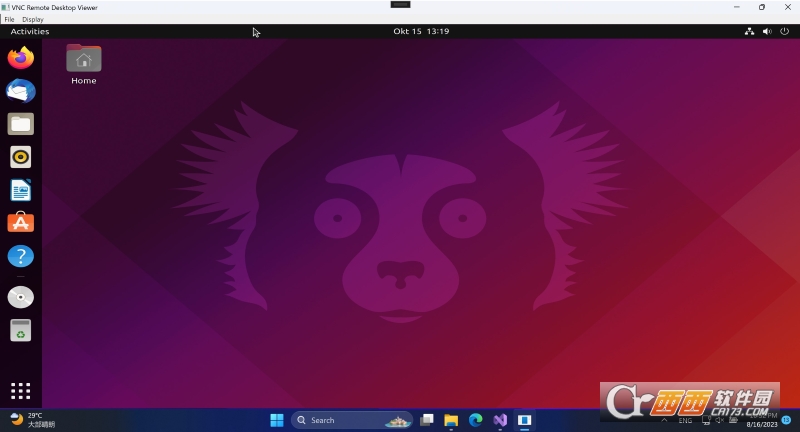This screenshot has width=800, height=432.
Task: Open Ubuntu Software store icon
Action: coord(20,223)
